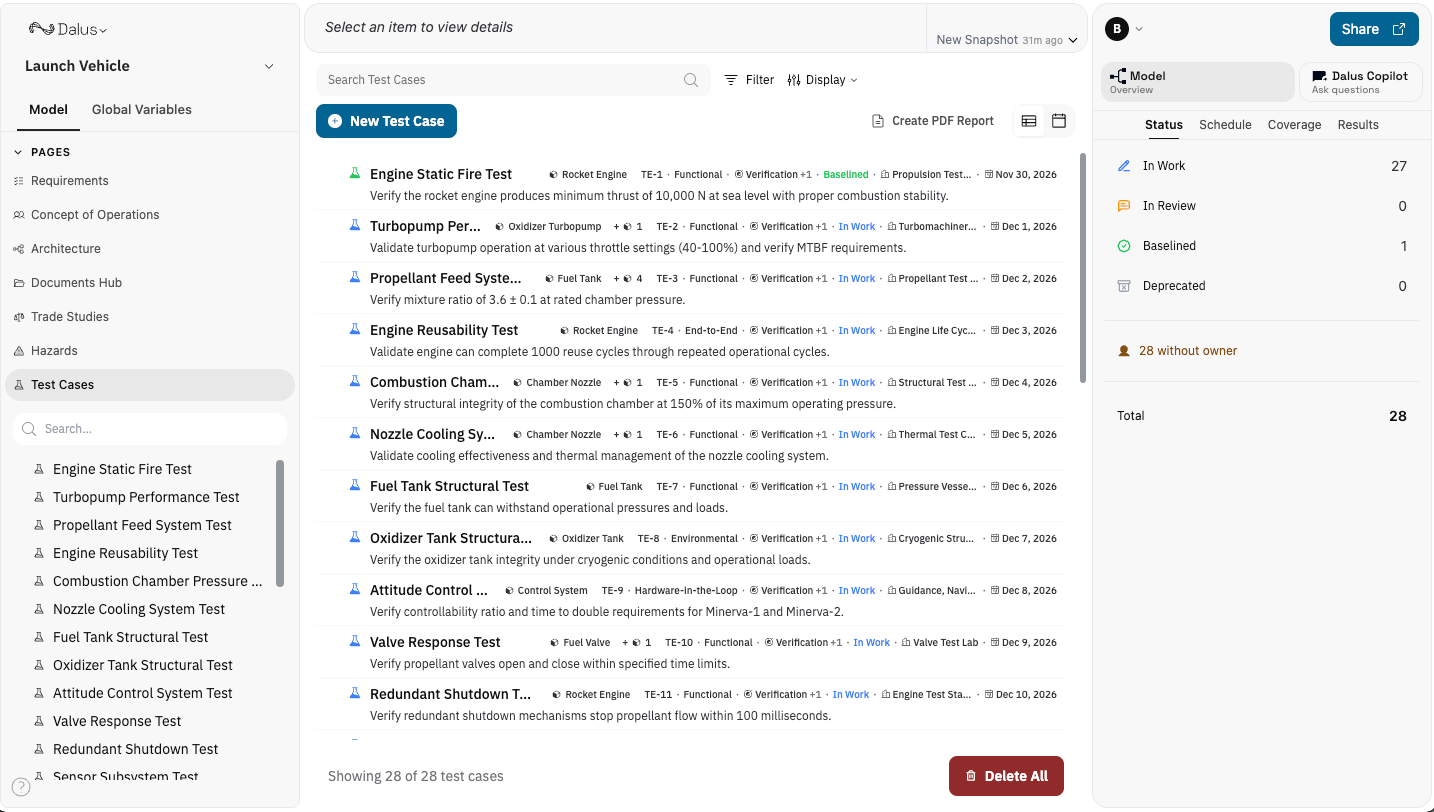Click the New Test Case button

click(x=386, y=121)
